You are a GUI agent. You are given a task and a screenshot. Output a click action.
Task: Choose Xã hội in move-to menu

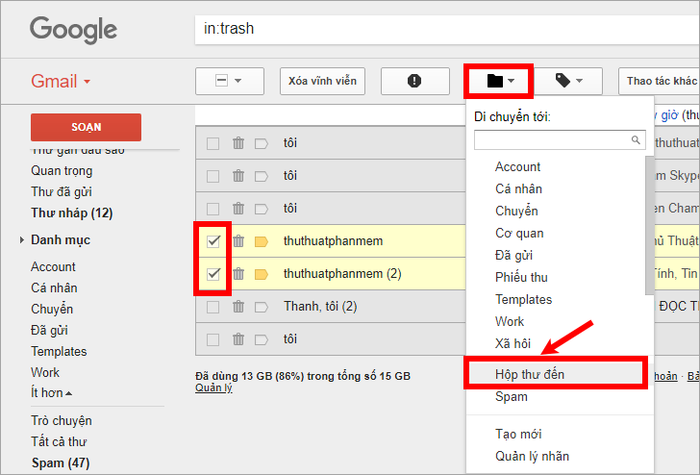(x=513, y=343)
